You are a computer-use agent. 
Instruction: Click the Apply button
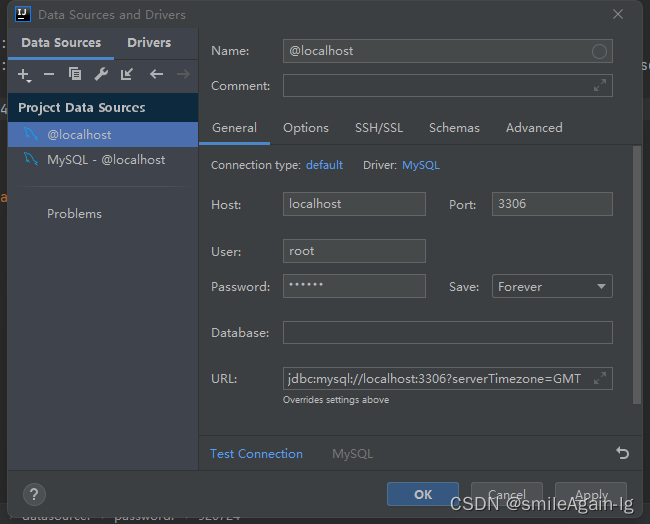[591, 494]
